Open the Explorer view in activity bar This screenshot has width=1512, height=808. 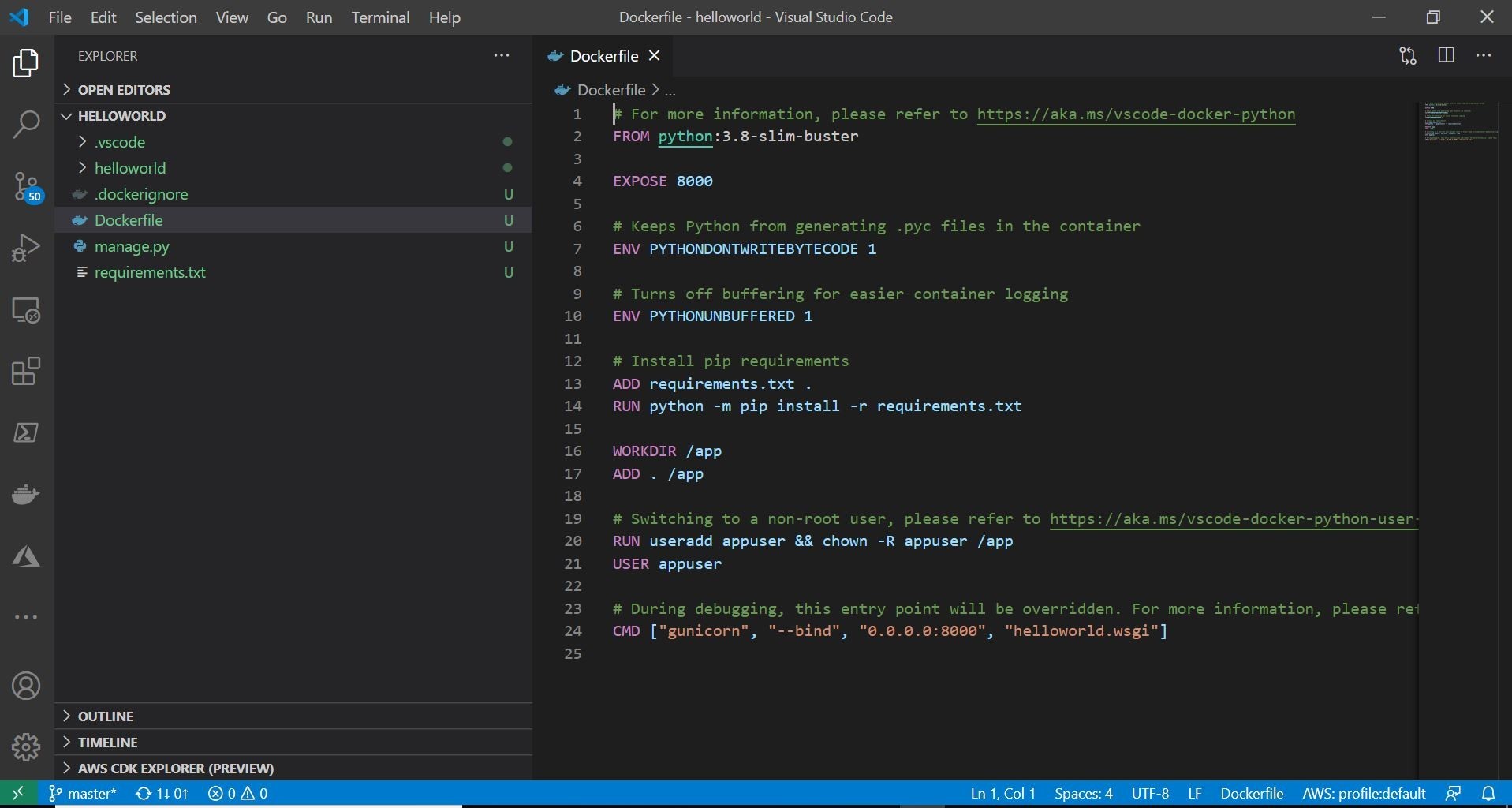[x=26, y=63]
